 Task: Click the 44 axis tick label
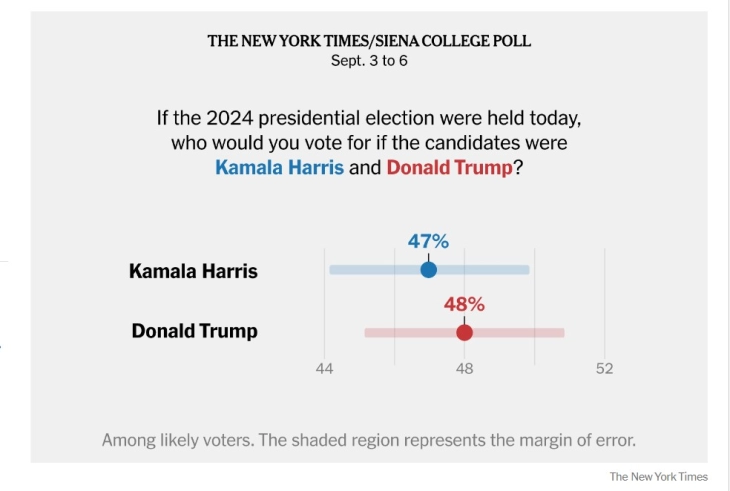(324, 368)
